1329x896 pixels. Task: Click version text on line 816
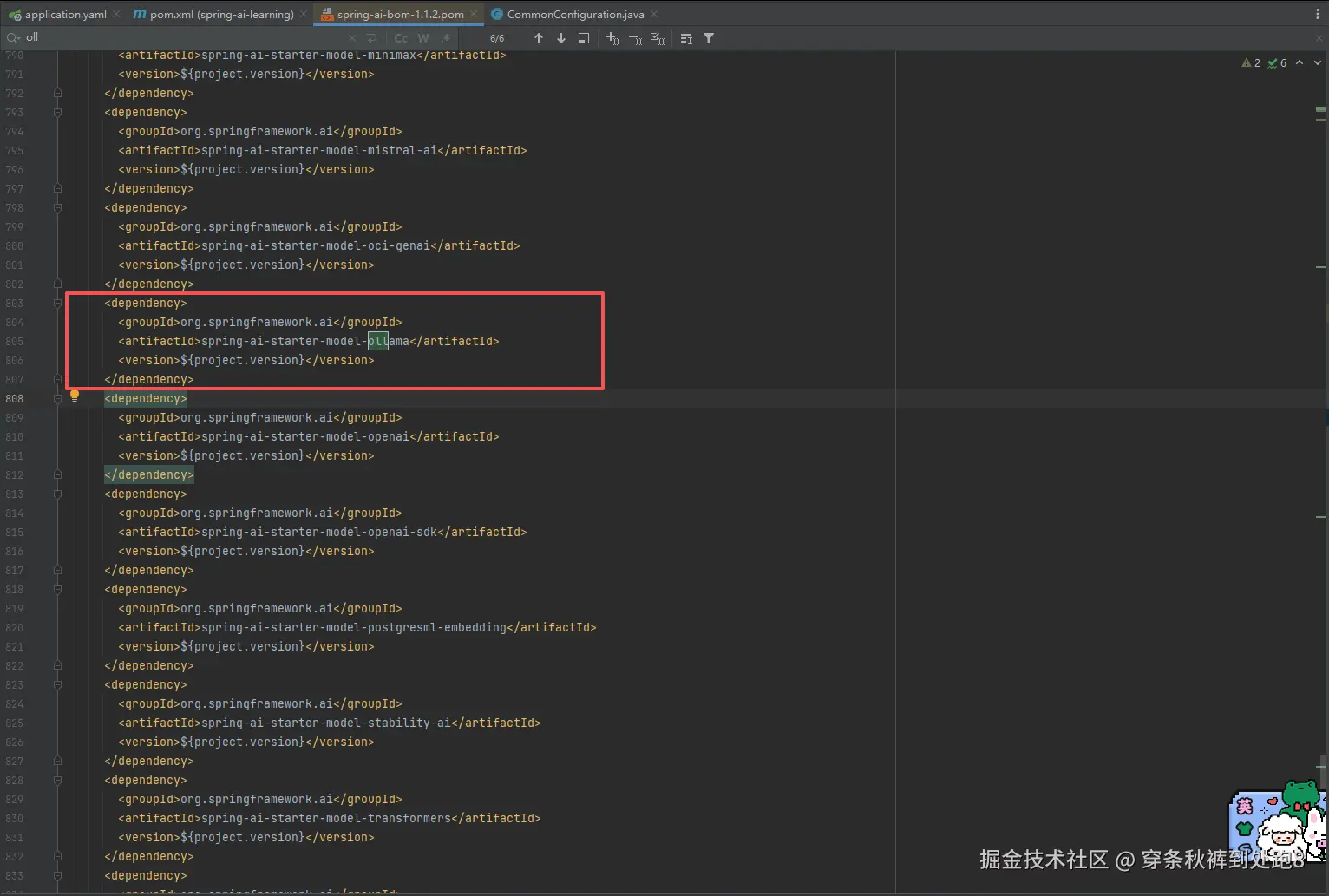tap(246, 551)
